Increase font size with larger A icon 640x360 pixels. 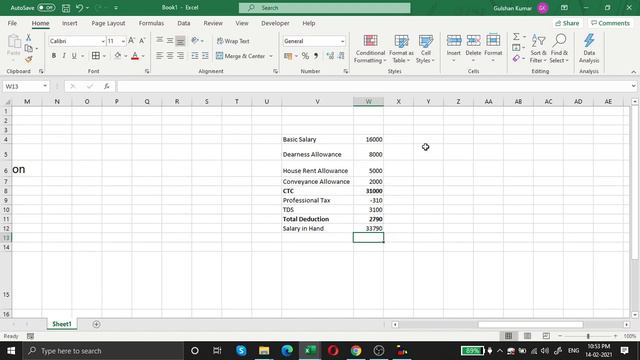pos(131,41)
